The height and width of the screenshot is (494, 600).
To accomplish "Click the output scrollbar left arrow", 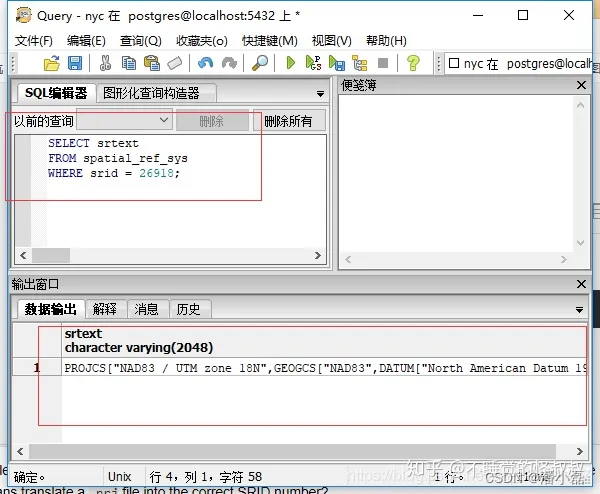I will coord(20,451).
